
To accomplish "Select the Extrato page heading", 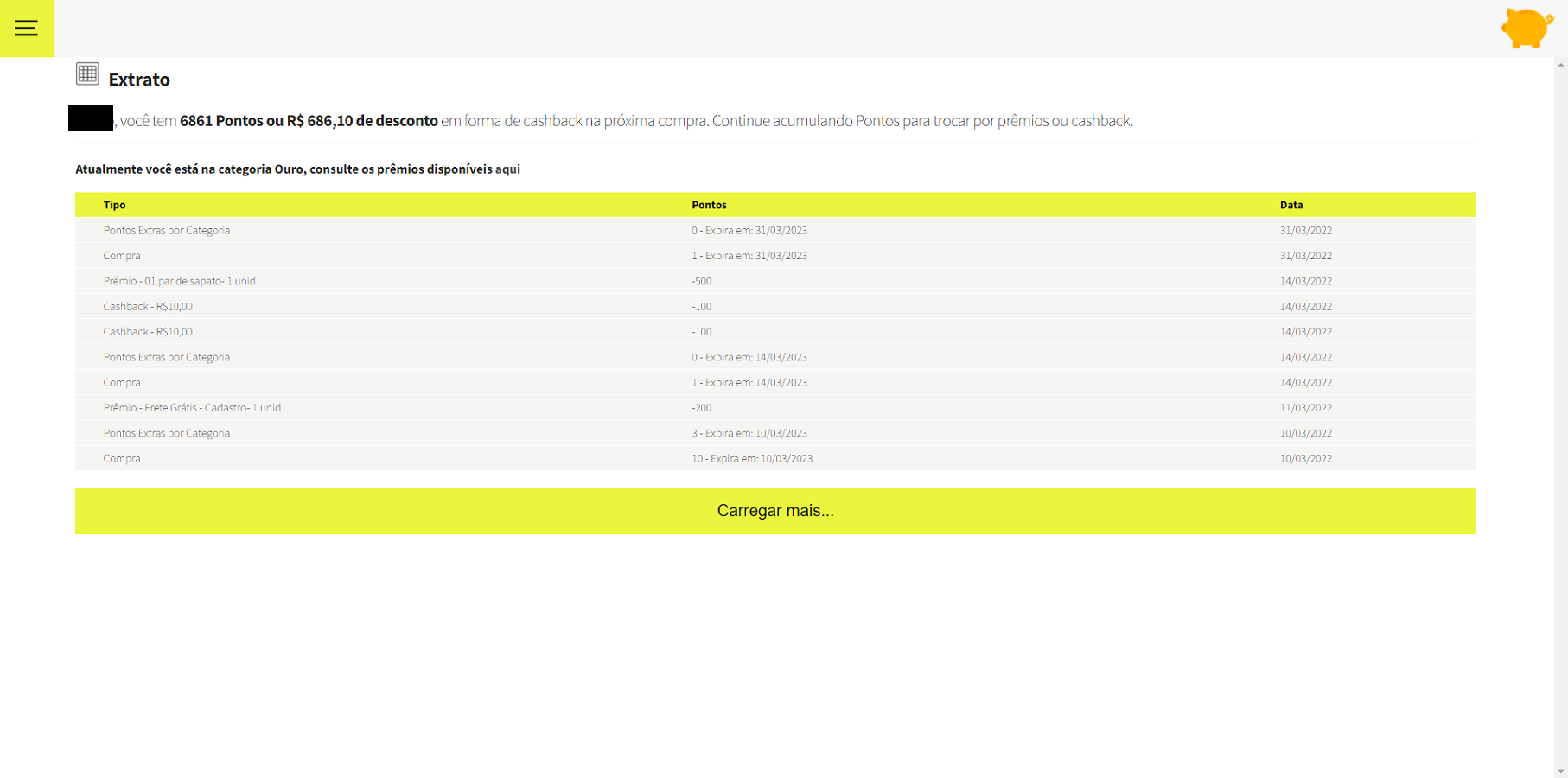I will [139, 80].
